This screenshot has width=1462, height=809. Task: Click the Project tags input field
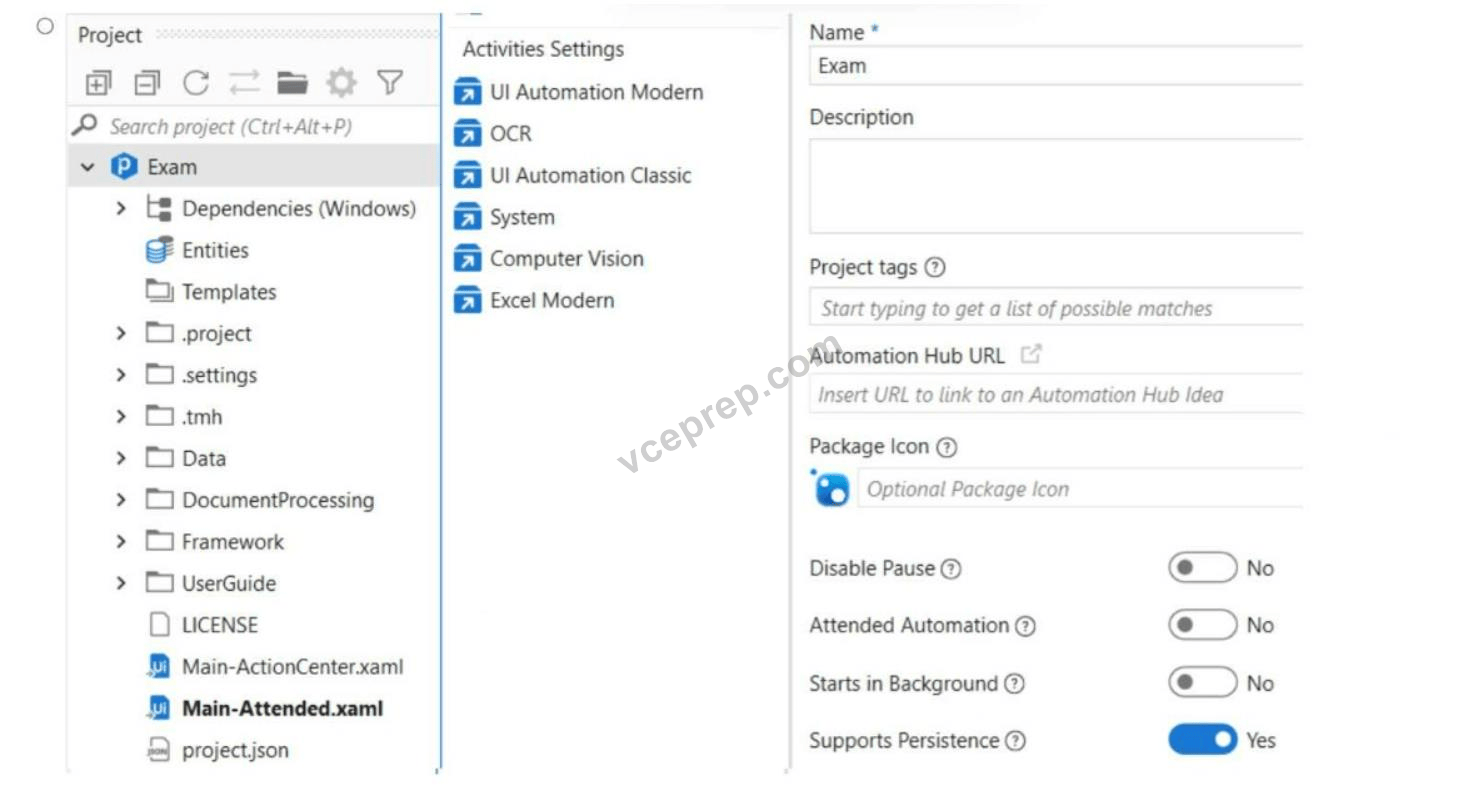tap(1056, 308)
